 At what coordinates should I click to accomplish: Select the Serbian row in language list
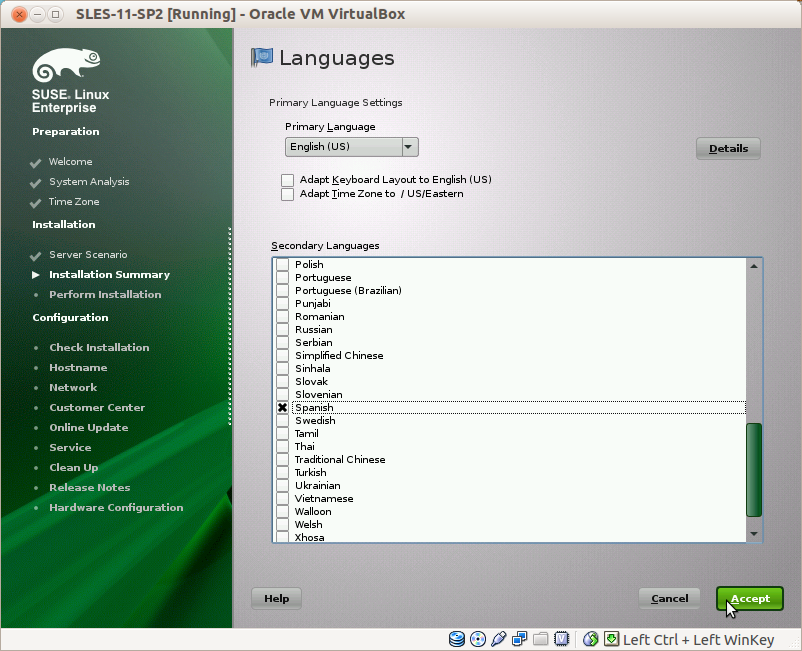click(x=509, y=343)
